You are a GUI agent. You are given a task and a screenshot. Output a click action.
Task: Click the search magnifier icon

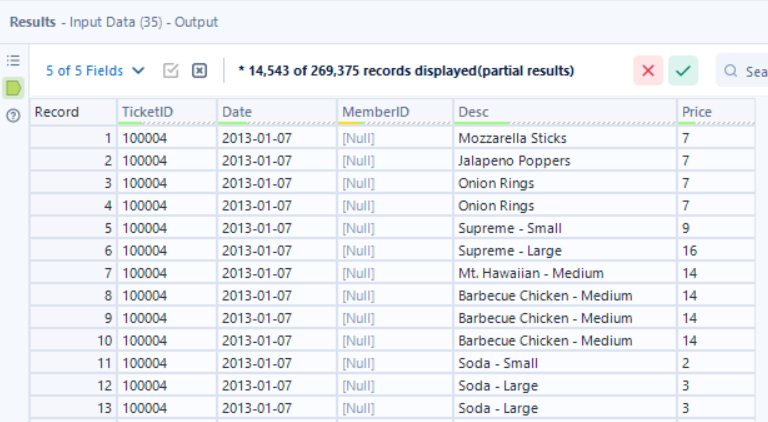pyautogui.click(x=732, y=71)
